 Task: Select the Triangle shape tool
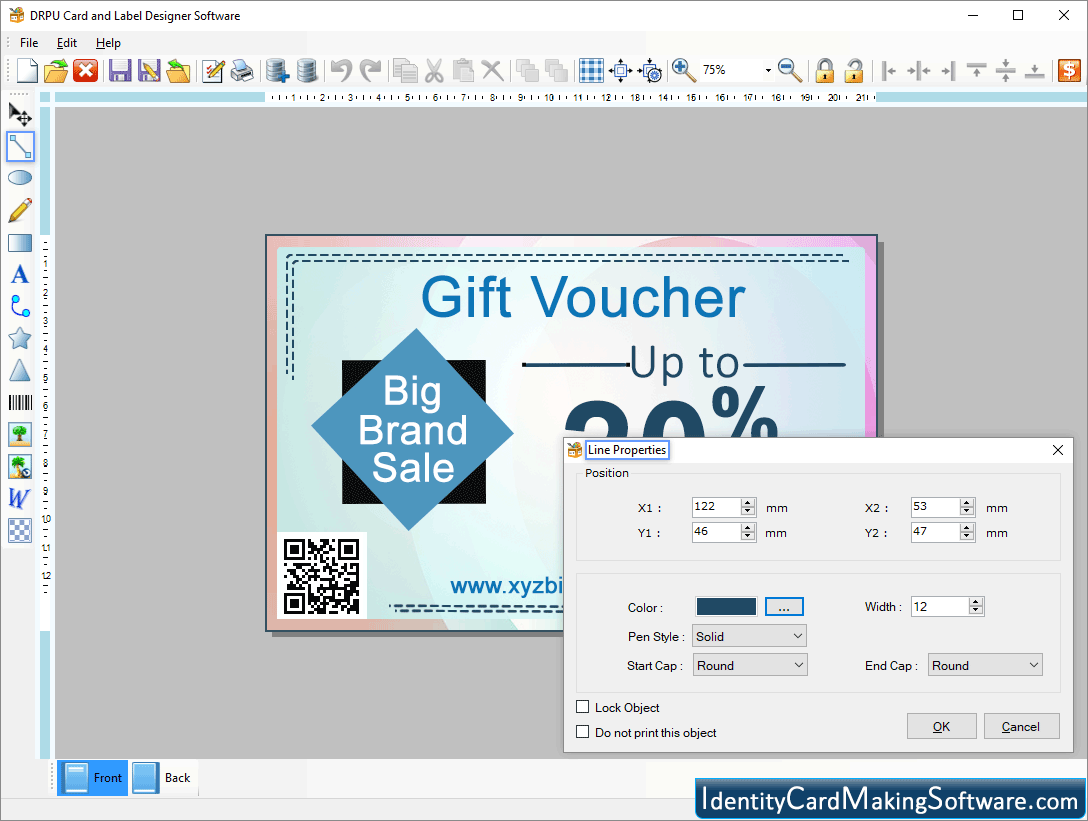tap(20, 371)
